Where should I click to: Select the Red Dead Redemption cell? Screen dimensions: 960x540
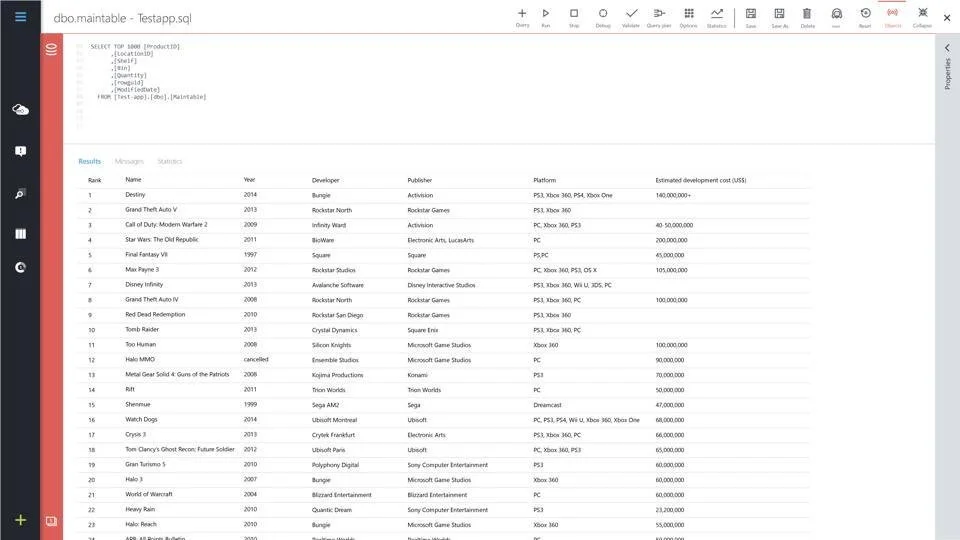tap(155, 315)
